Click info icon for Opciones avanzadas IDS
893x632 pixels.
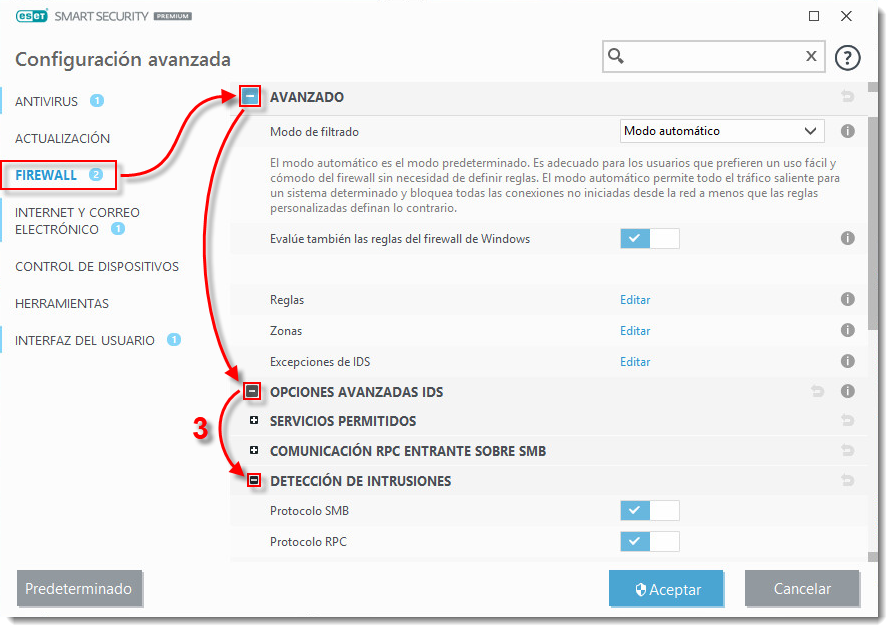pos(847,392)
